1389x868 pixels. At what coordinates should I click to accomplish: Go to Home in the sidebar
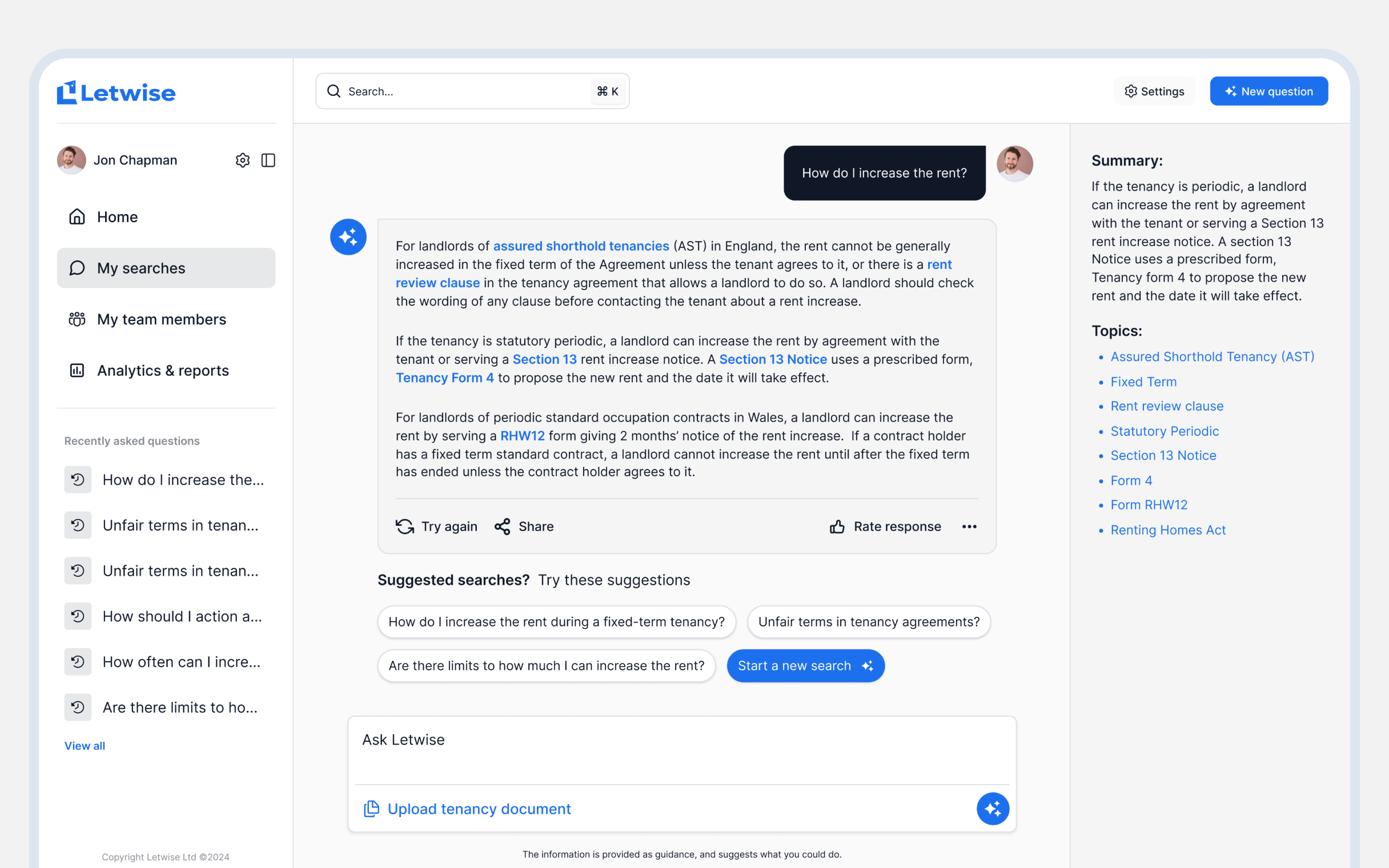pos(166,217)
